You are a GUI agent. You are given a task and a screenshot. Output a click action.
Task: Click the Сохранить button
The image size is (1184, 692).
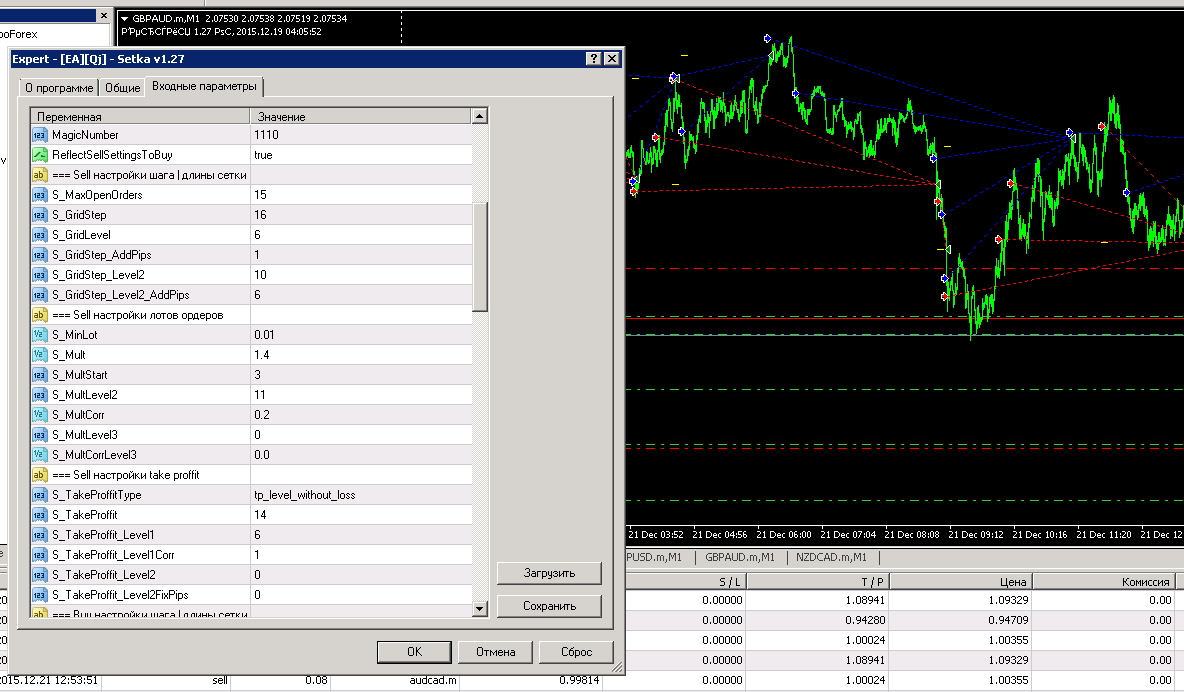click(x=549, y=606)
